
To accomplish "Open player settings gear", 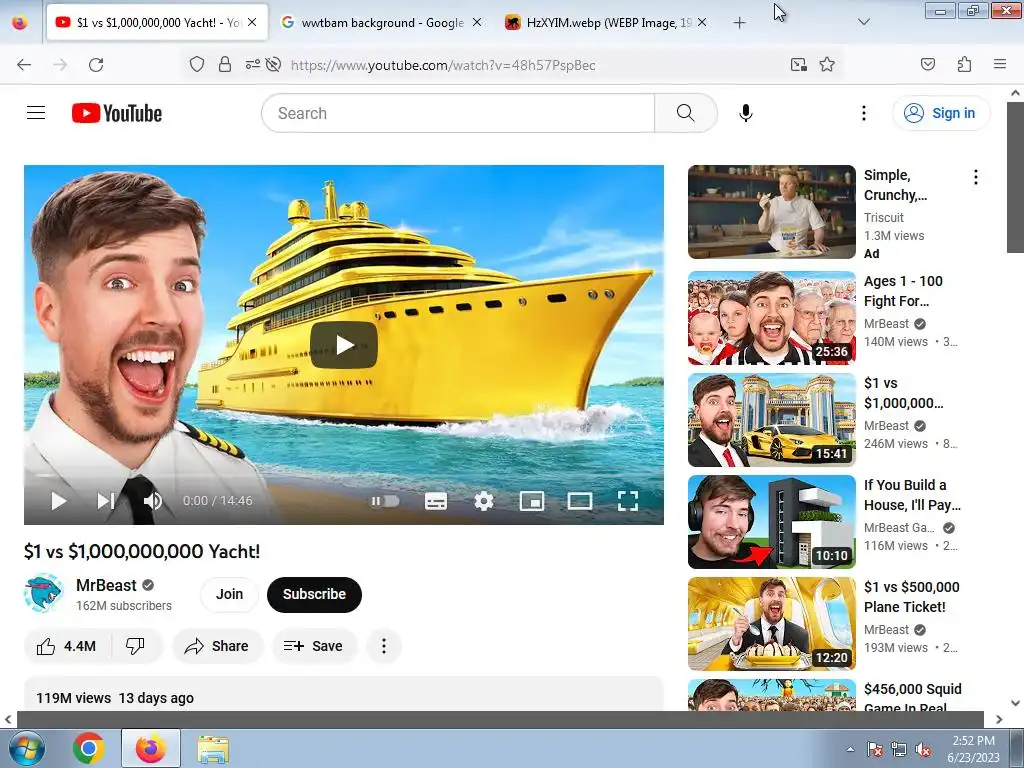I will tap(483, 501).
